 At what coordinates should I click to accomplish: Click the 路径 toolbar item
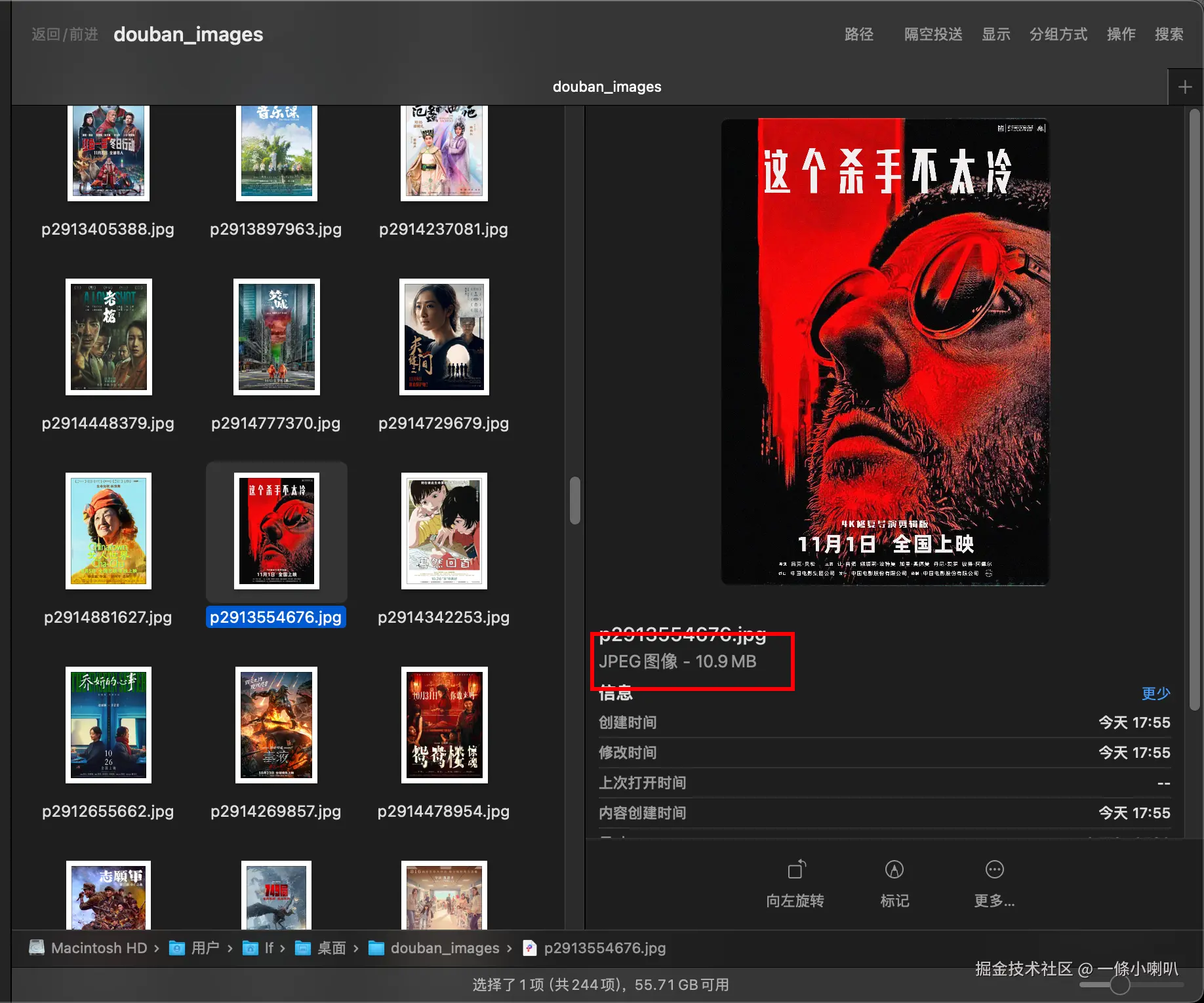pyautogui.click(x=859, y=34)
